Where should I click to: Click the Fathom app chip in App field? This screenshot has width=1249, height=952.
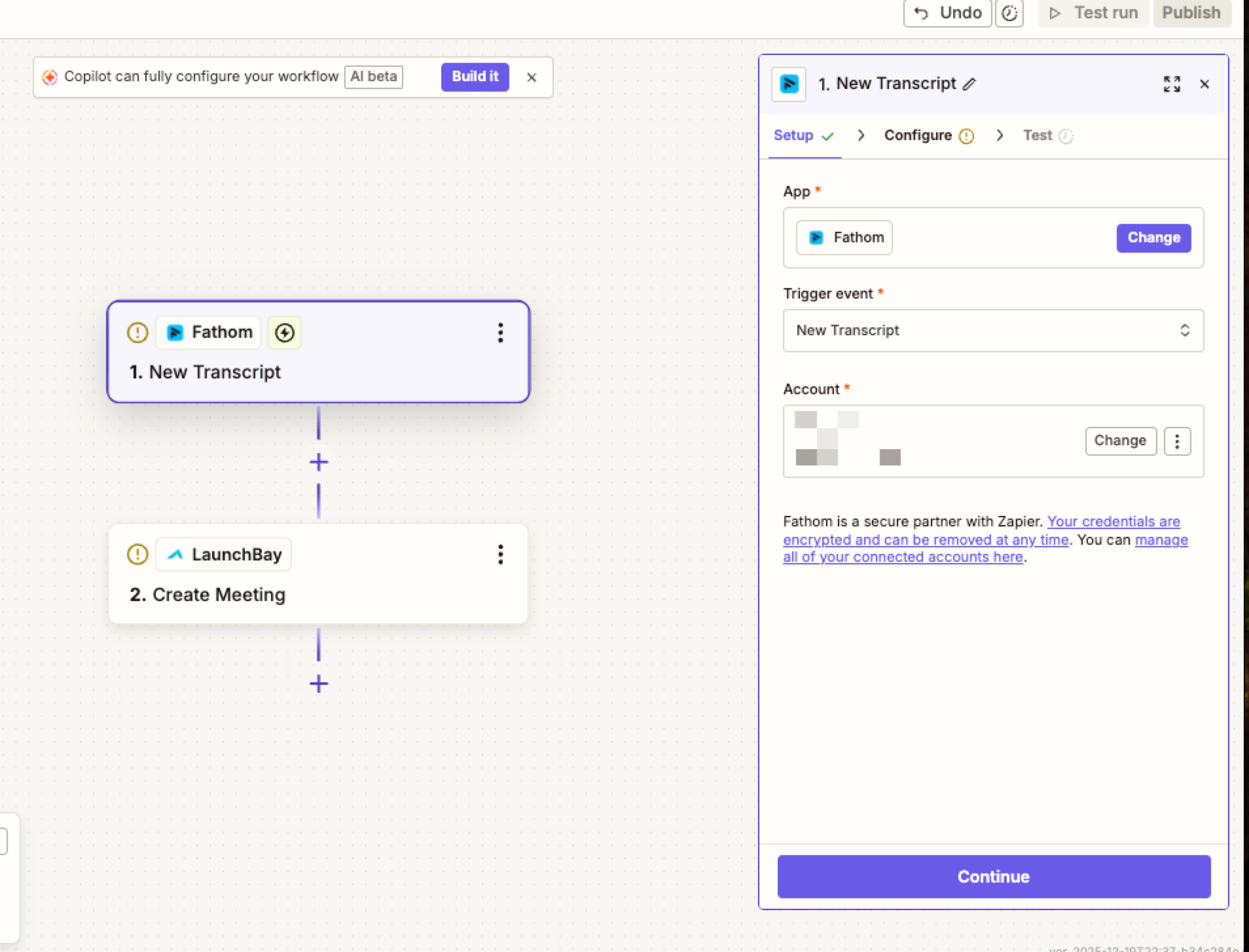pos(844,238)
